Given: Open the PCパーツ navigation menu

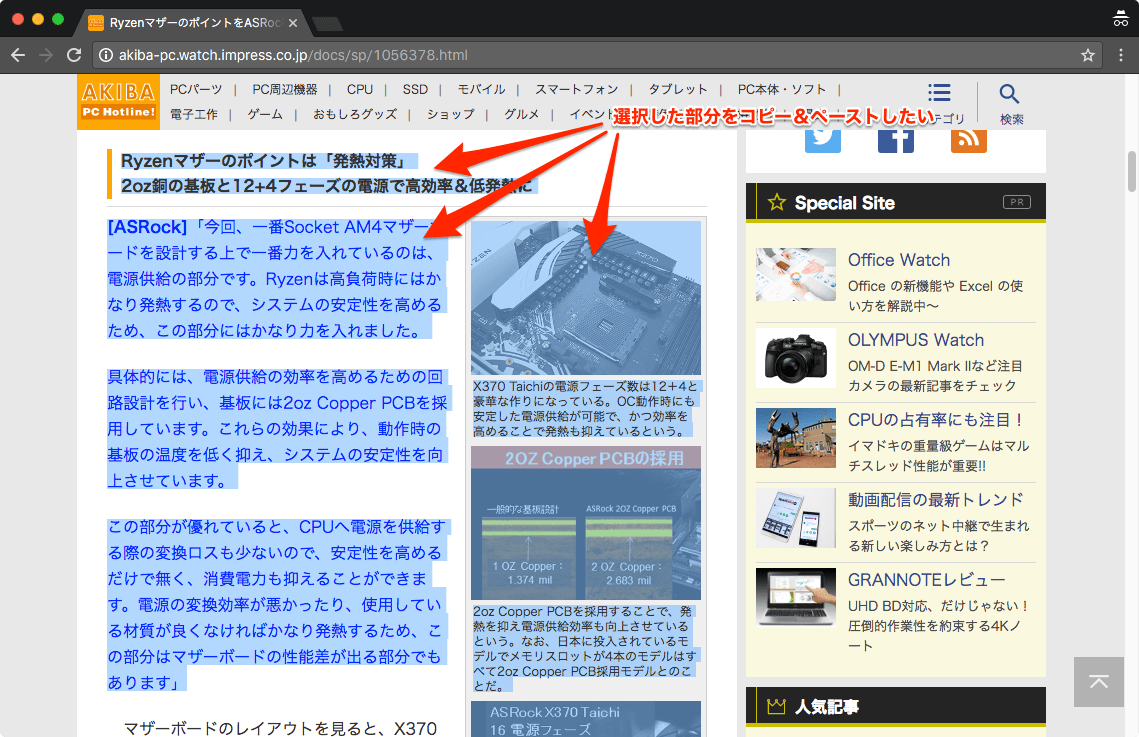Looking at the screenshot, I should tap(196, 89).
